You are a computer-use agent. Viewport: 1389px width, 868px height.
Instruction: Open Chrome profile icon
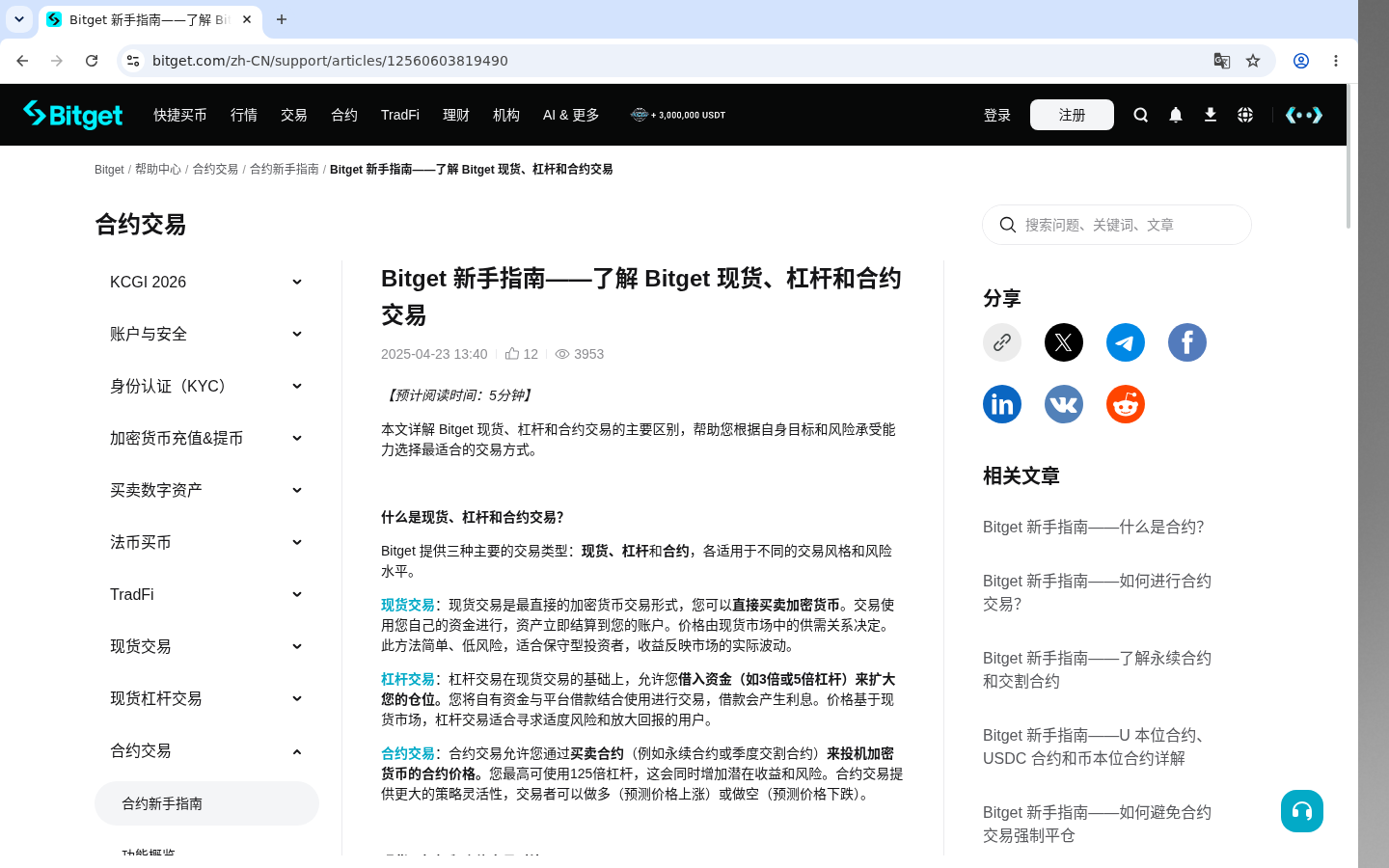pos(1301,61)
